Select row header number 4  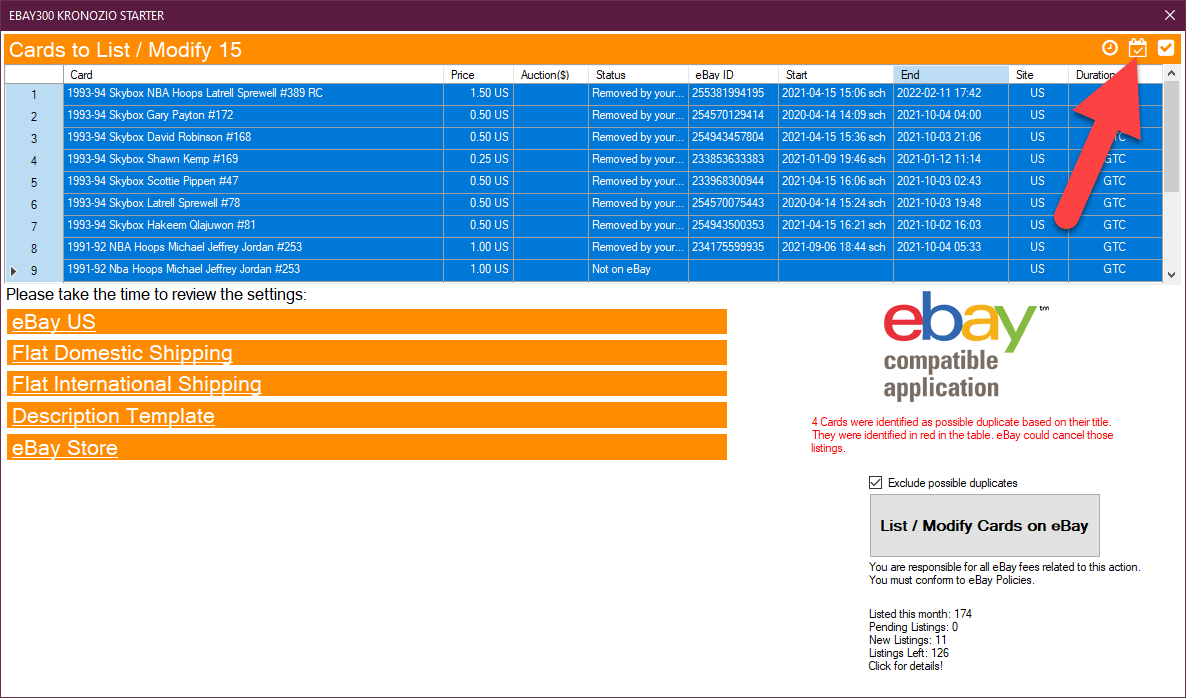(x=34, y=160)
